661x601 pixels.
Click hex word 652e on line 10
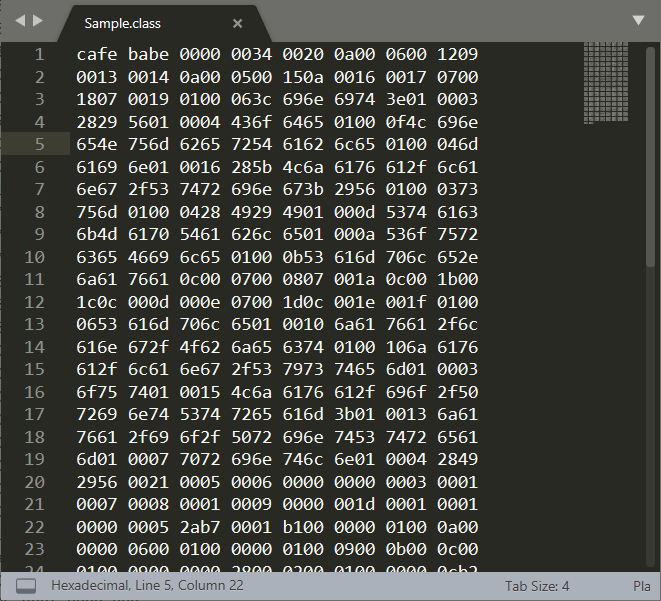(457, 257)
